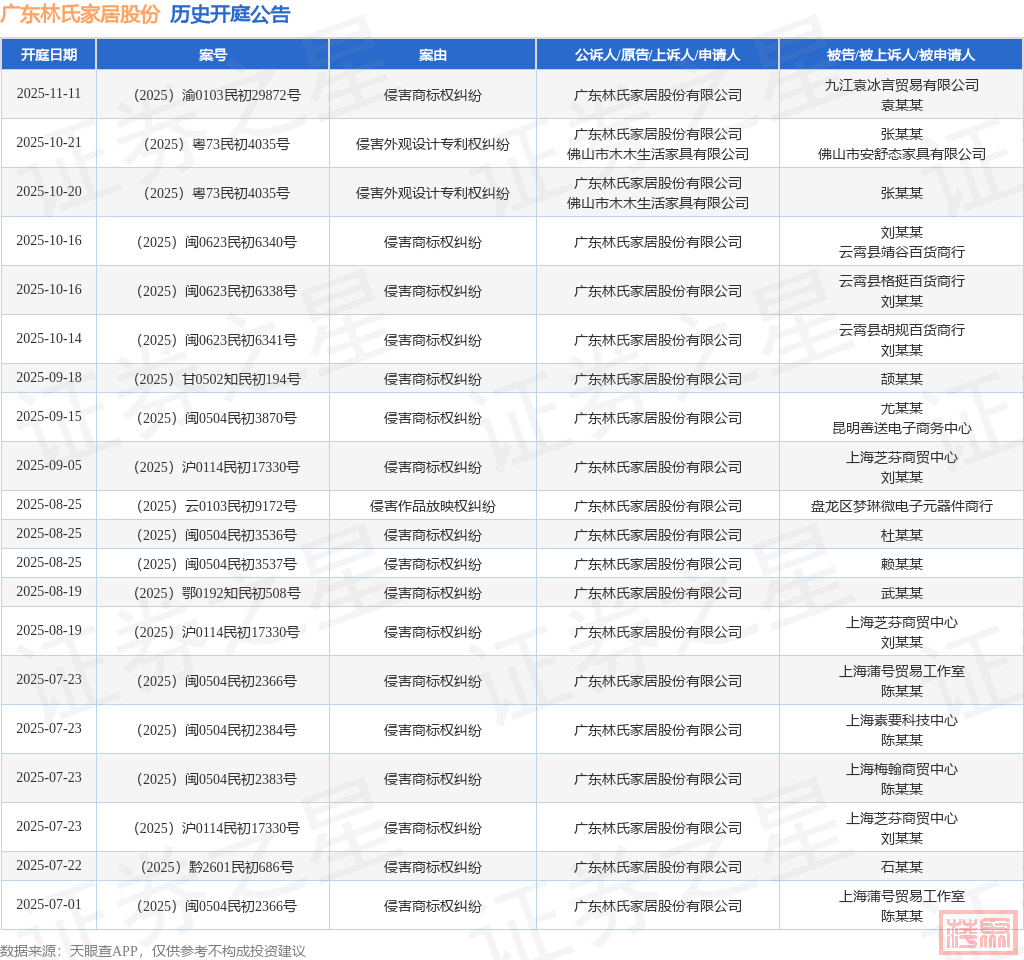1024x960 pixels.
Task: Click the 数据来源 天眼查APP footer note
Action: coord(153,951)
